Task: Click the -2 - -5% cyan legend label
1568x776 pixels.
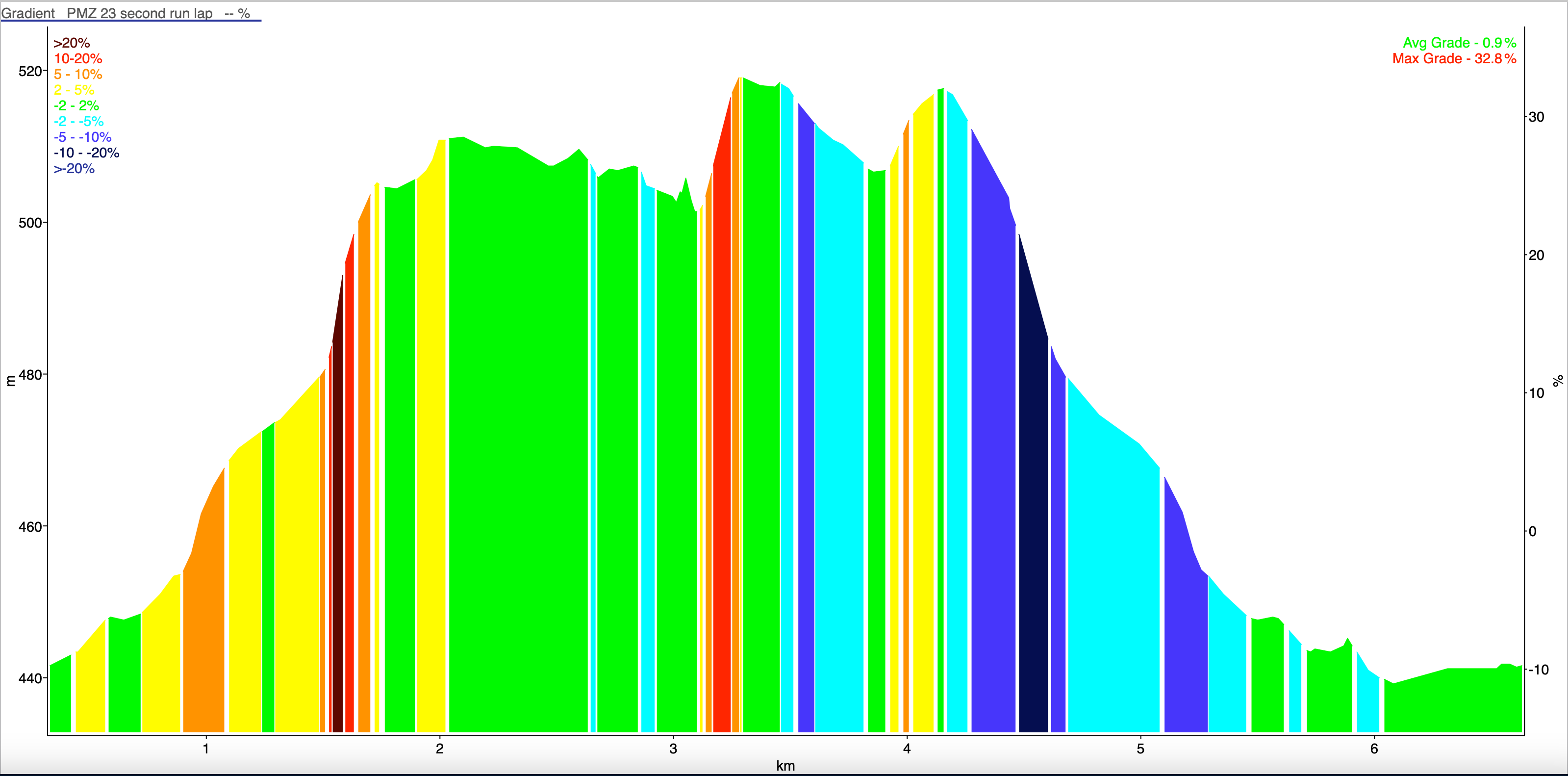Action: click(78, 122)
